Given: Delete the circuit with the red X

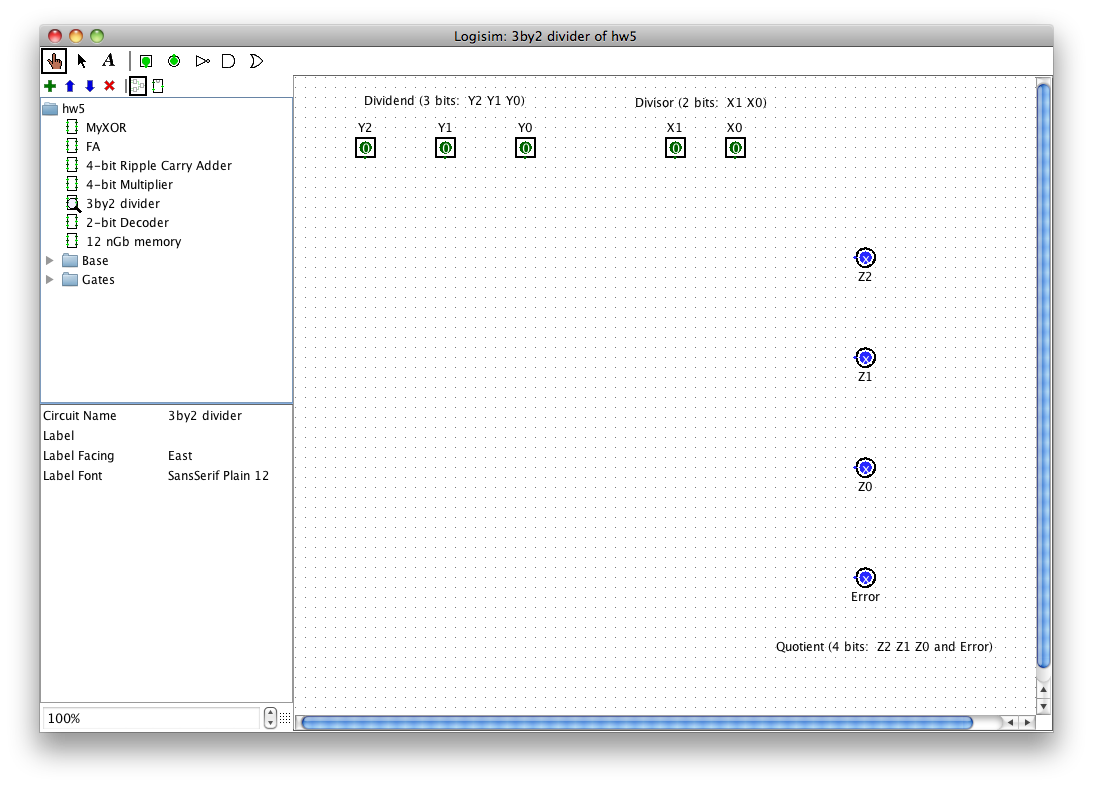Looking at the screenshot, I should coord(110,86).
